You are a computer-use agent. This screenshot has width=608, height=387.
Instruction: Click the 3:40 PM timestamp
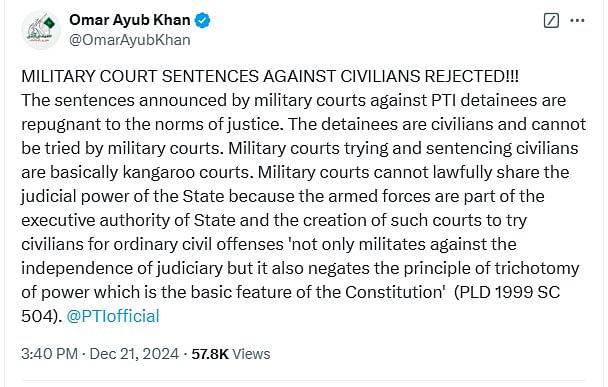(49, 354)
